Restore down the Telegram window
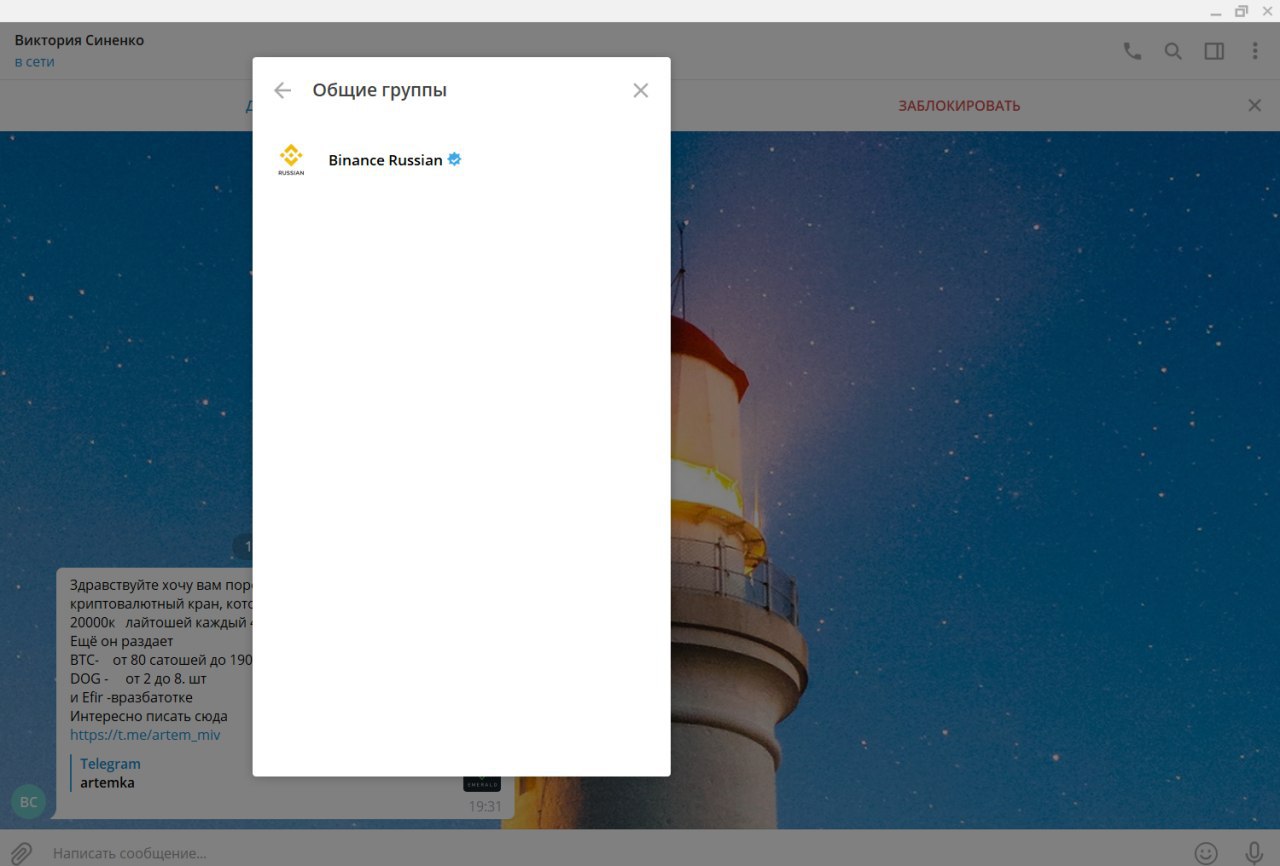 tap(1241, 11)
